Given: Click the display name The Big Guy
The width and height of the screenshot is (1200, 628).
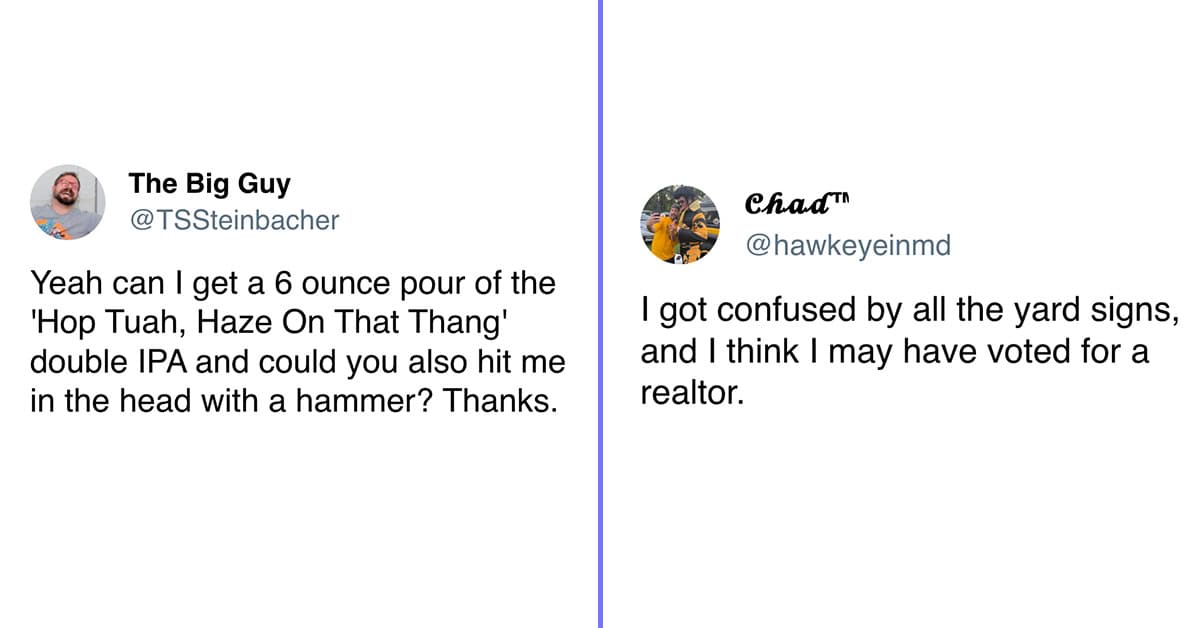Looking at the screenshot, I should (209, 185).
